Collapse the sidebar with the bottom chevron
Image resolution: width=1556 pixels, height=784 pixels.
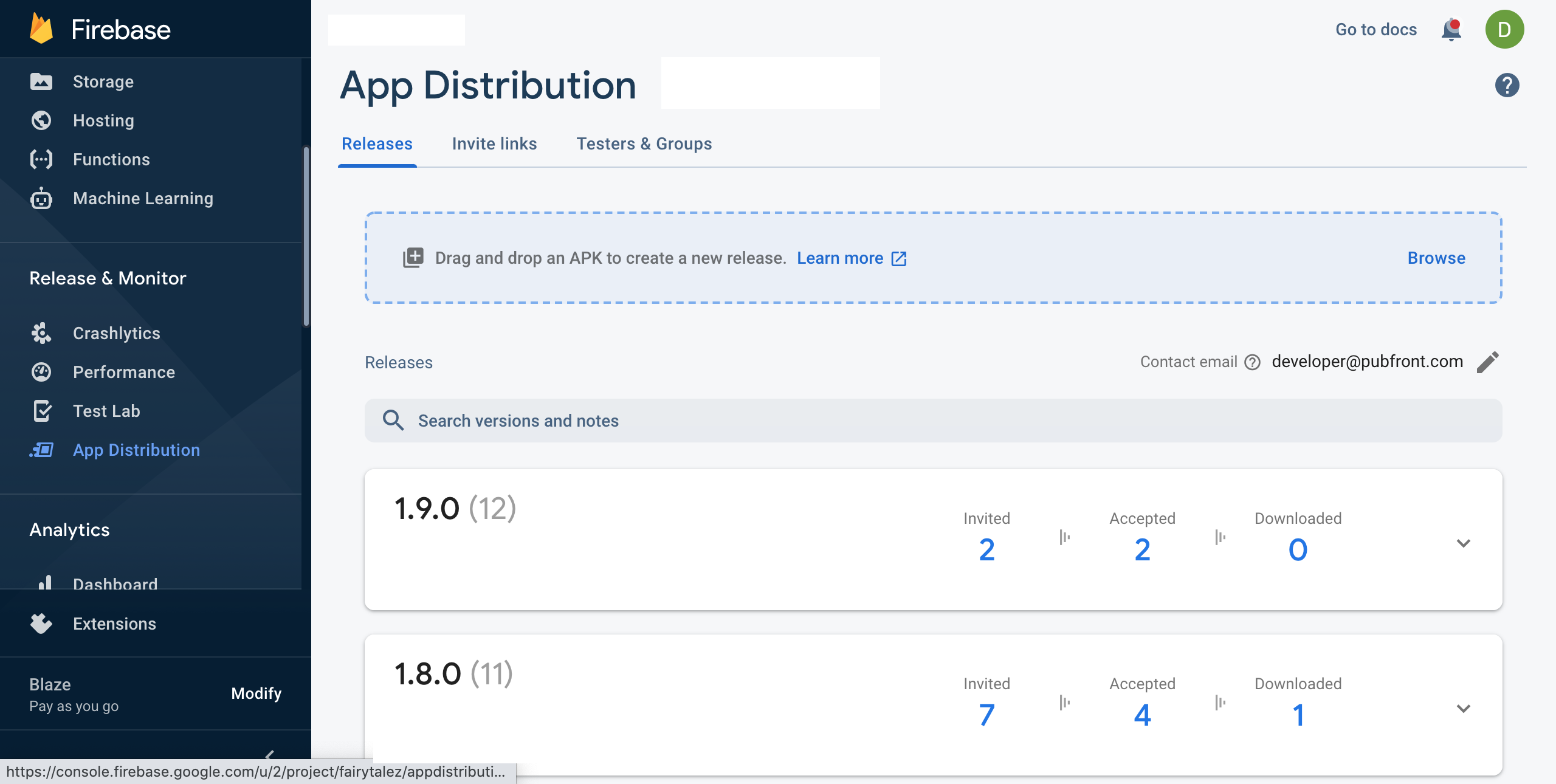pos(270,754)
